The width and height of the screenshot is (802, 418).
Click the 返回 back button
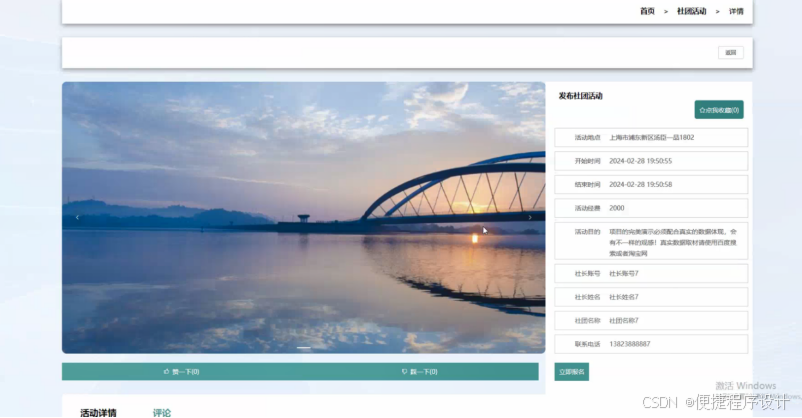click(x=731, y=53)
